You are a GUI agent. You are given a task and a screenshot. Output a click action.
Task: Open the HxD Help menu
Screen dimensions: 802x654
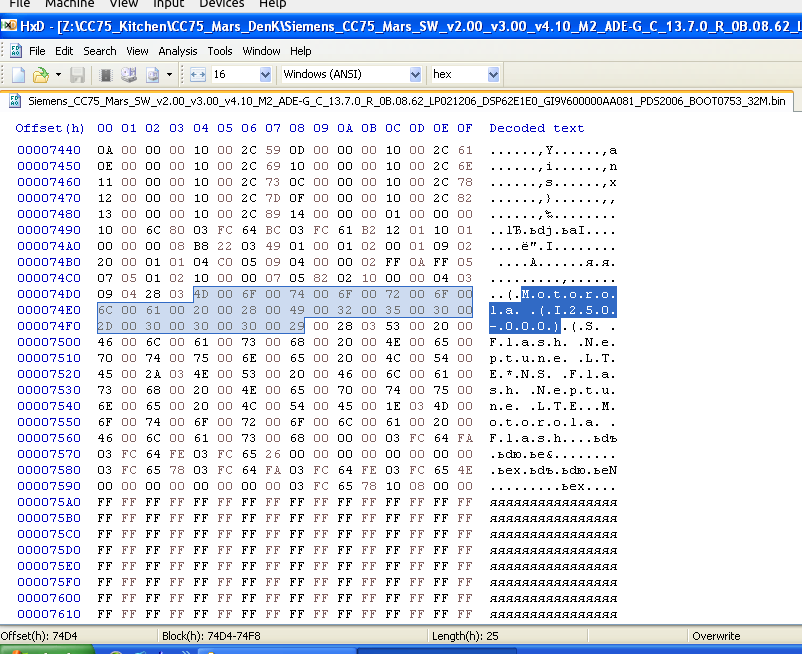(x=301, y=51)
